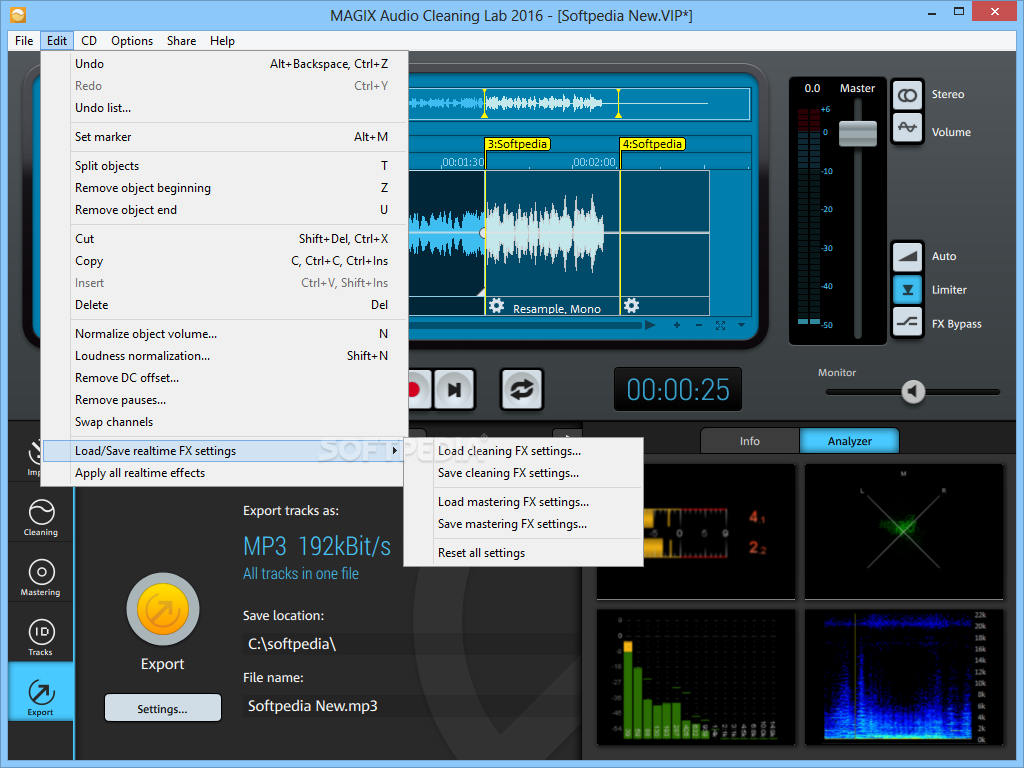Click the file name field Softpedia New.mp3

click(411, 707)
